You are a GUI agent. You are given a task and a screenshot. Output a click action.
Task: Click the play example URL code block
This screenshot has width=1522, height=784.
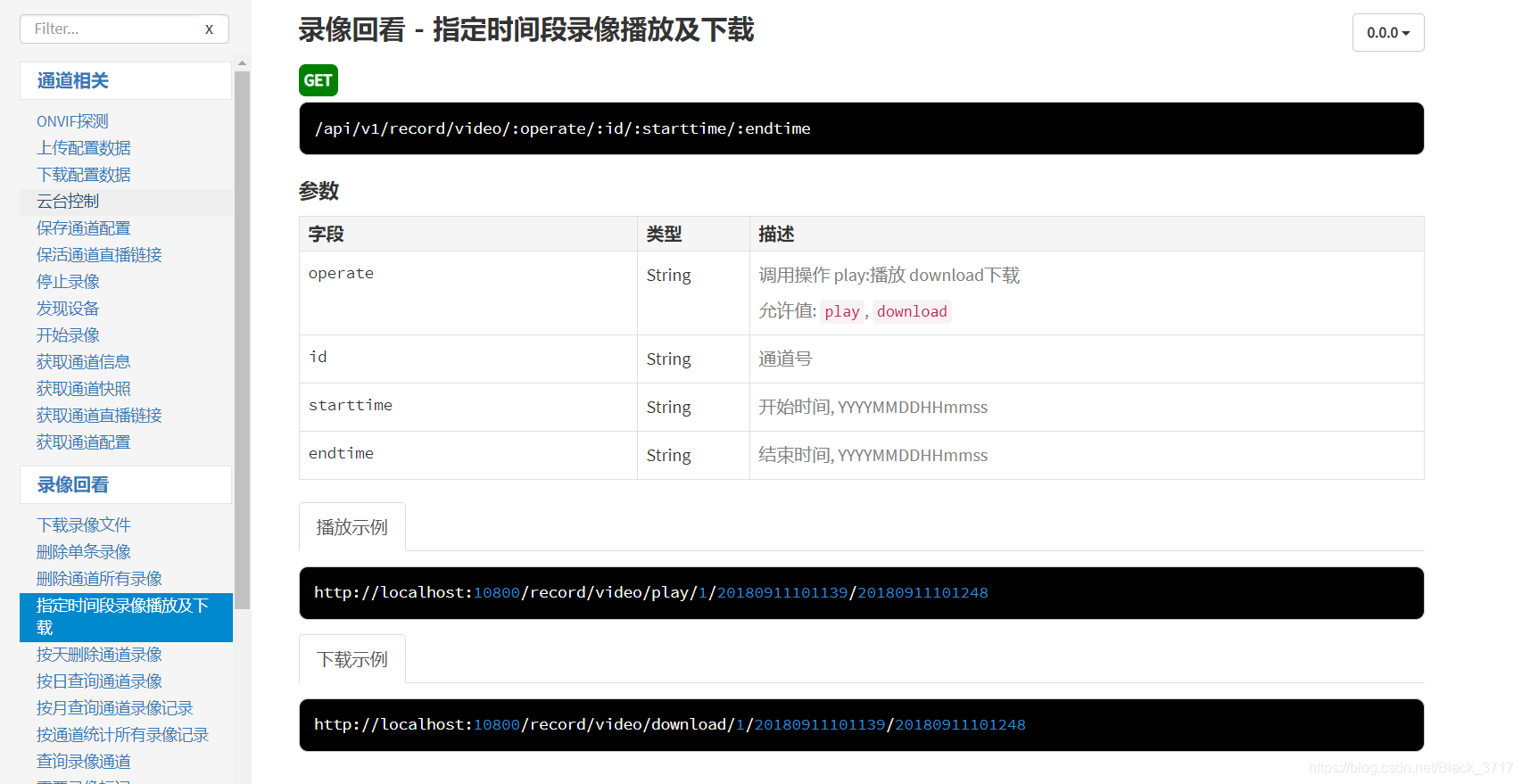pyautogui.click(x=861, y=593)
